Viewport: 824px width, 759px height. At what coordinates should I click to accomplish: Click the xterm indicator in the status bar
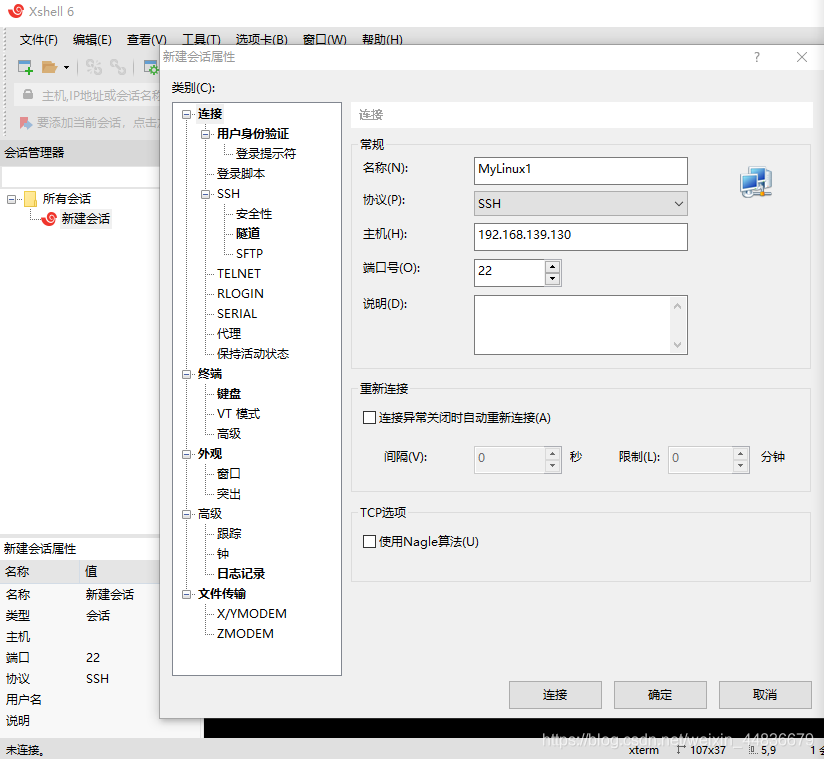click(x=643, y=750)
